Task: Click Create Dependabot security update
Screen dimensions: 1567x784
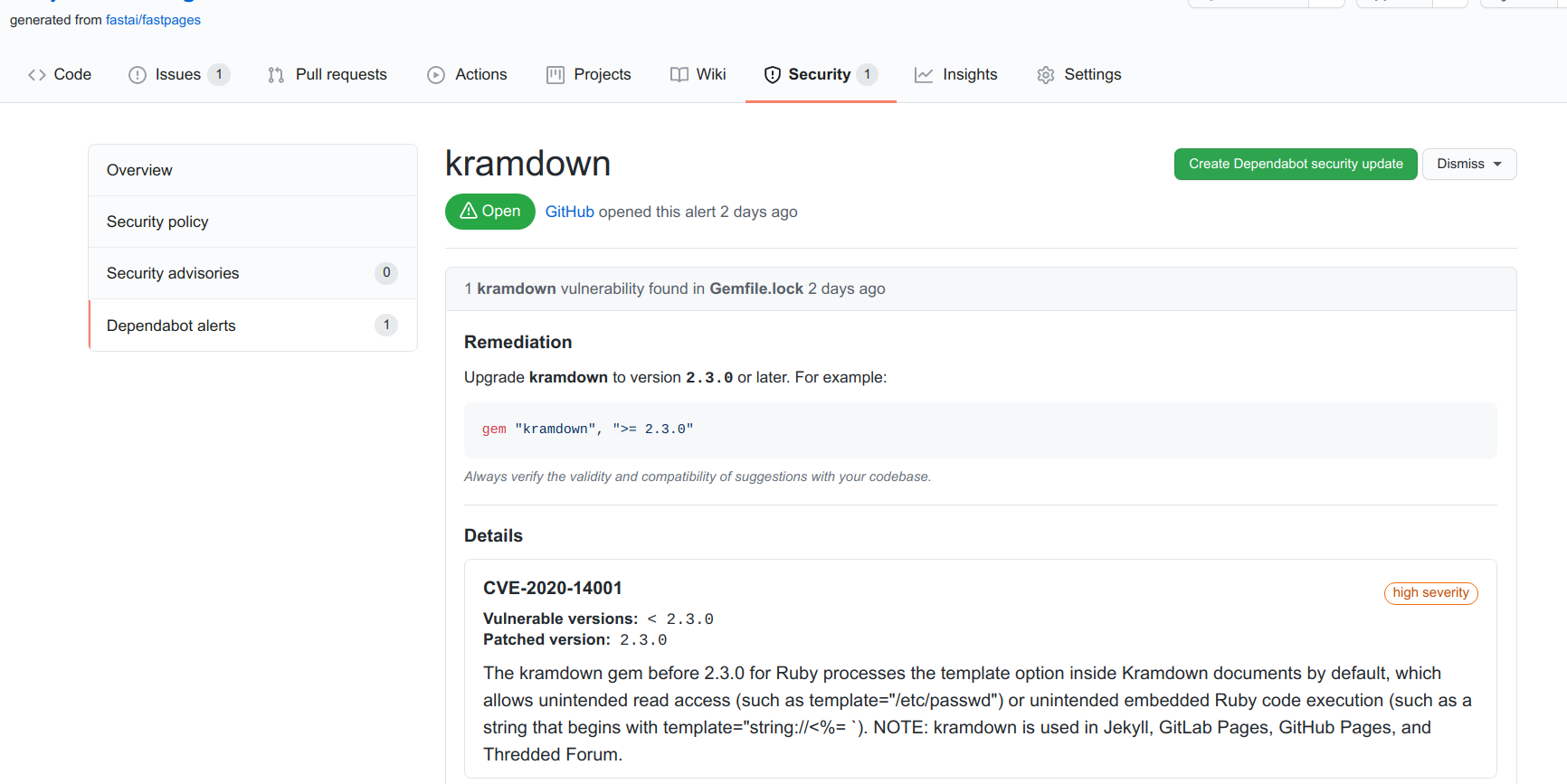Action: click(1296, 164)
